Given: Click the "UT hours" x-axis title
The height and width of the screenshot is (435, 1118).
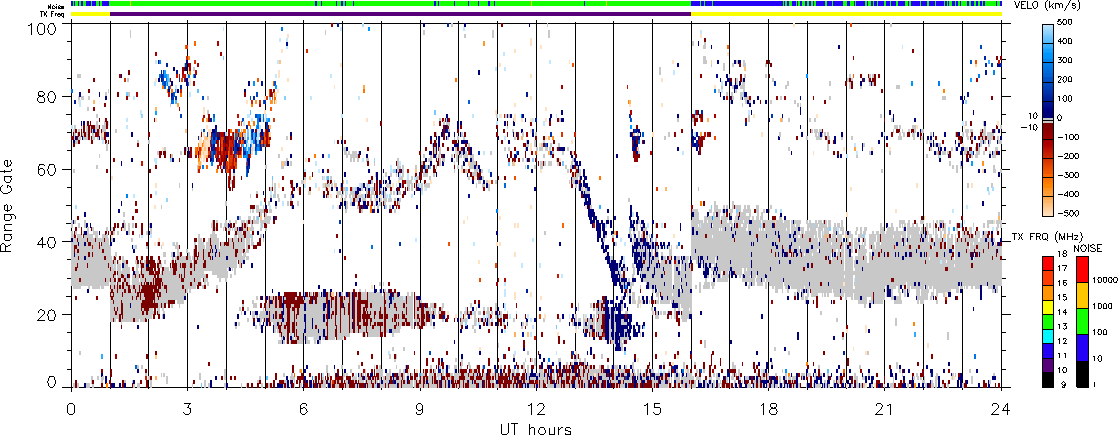Looking at the screenshot, I should pyautogui.click(x=536, y=429).
